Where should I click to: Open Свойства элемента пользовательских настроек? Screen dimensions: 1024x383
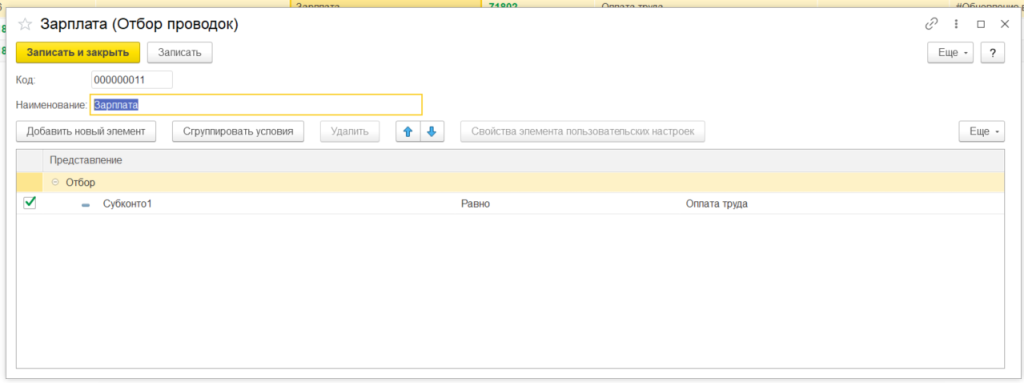click(583, 131)
